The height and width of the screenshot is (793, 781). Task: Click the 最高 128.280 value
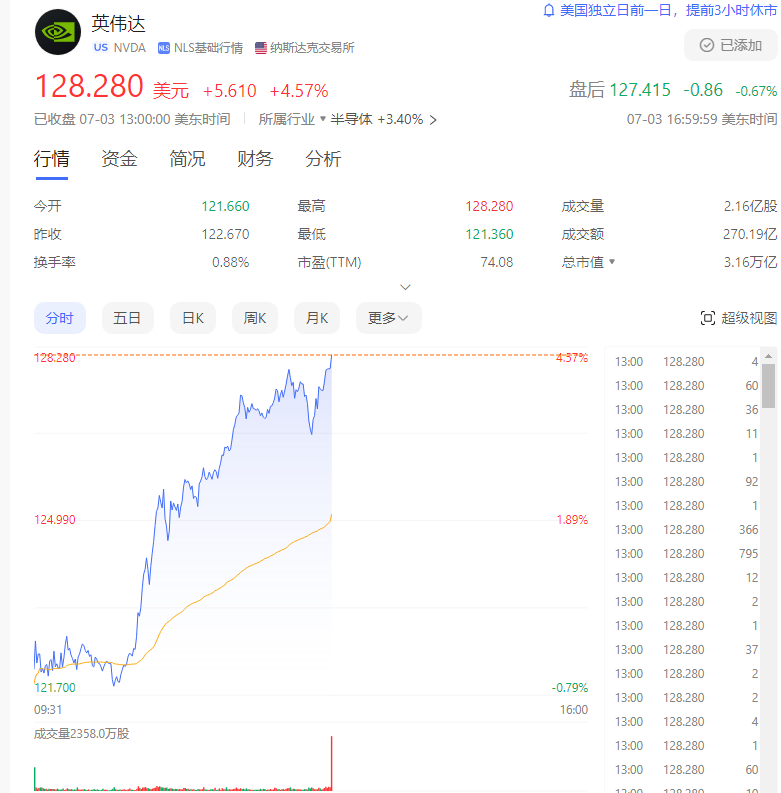(x=489, y=206)
